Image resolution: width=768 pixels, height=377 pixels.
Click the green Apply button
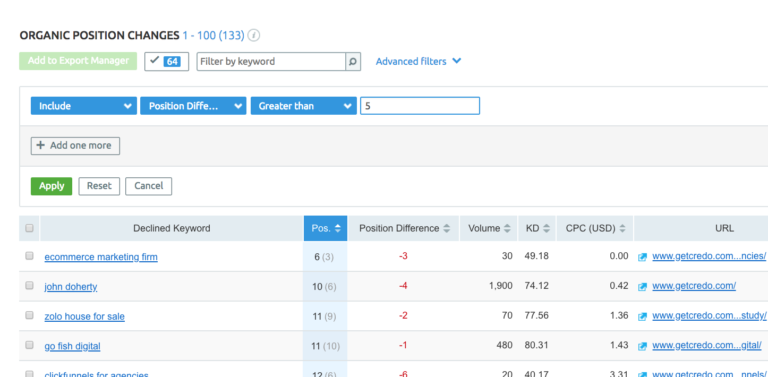51,186
